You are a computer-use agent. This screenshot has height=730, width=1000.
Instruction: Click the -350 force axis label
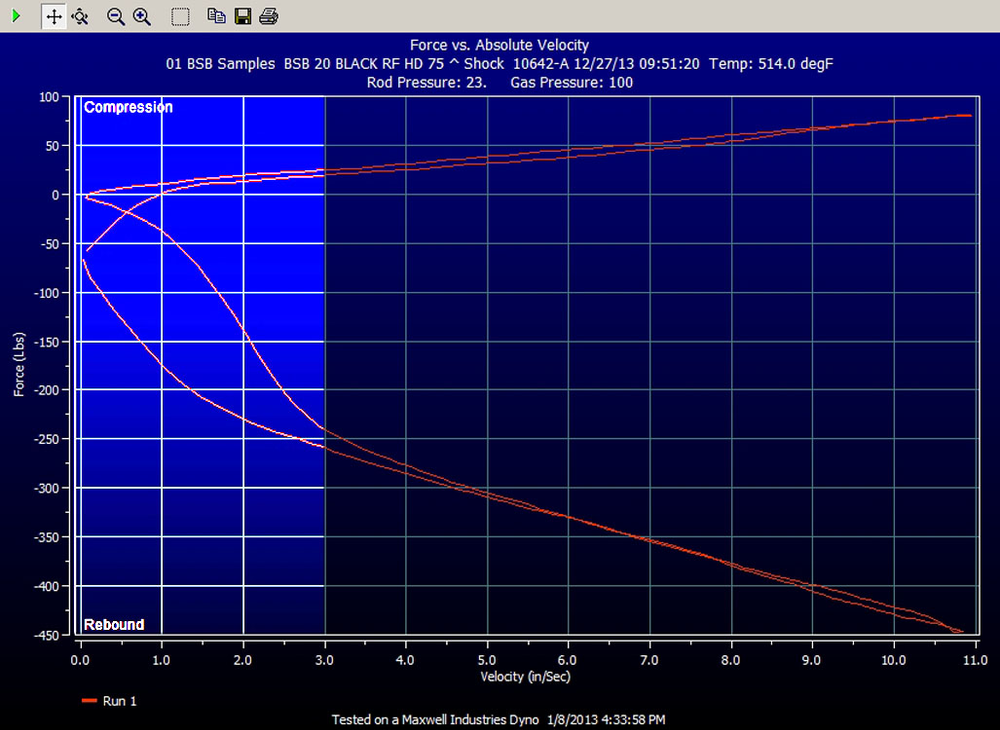click(x=45, y=537)
